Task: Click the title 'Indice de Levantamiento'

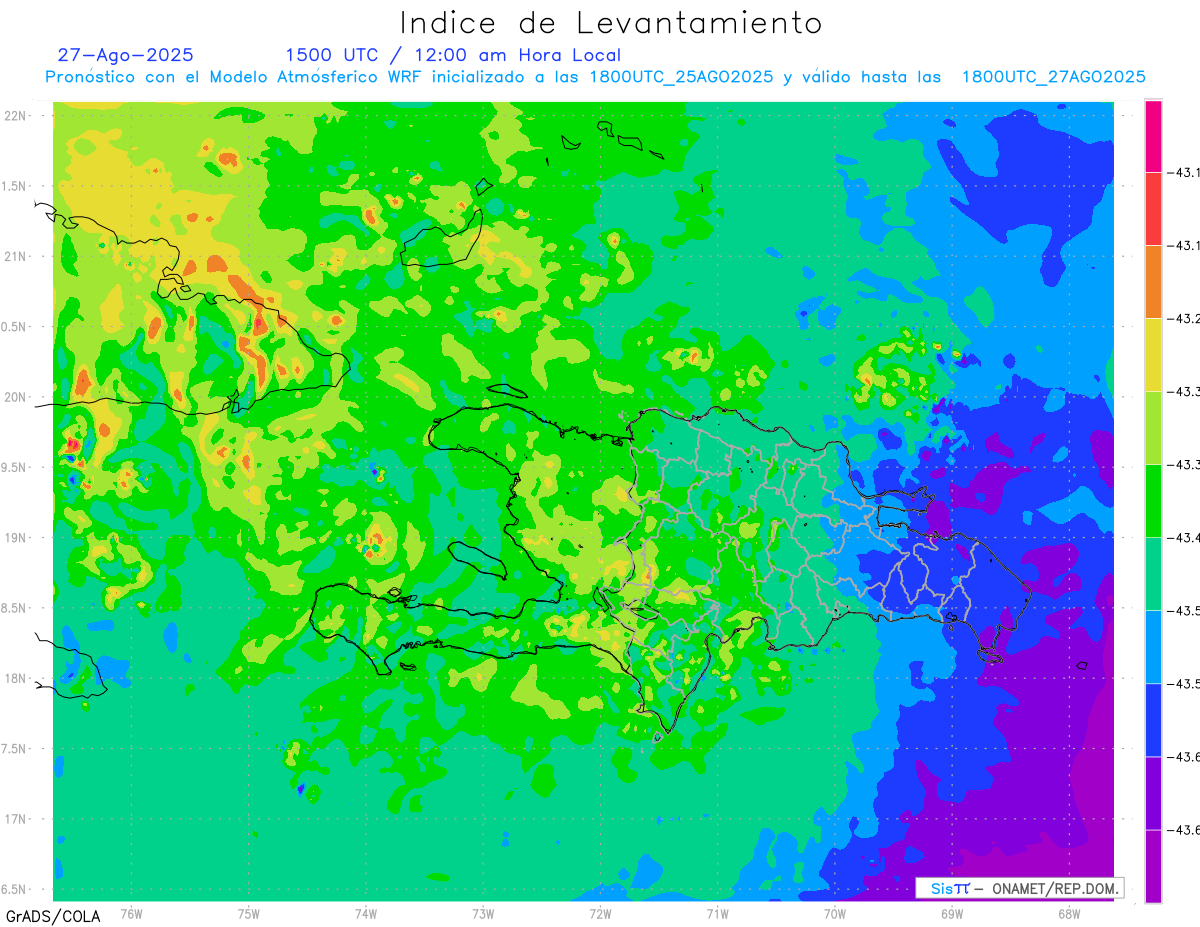Action: [x=611, y=22]
